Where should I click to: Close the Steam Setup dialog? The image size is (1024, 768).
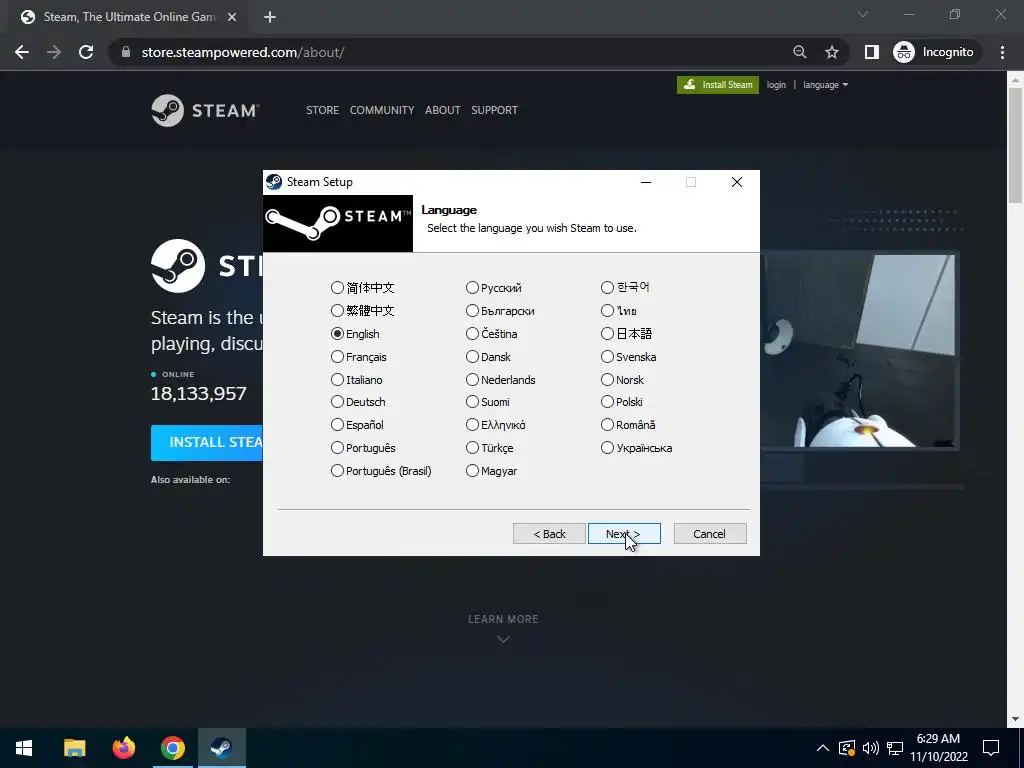(737, 182)
